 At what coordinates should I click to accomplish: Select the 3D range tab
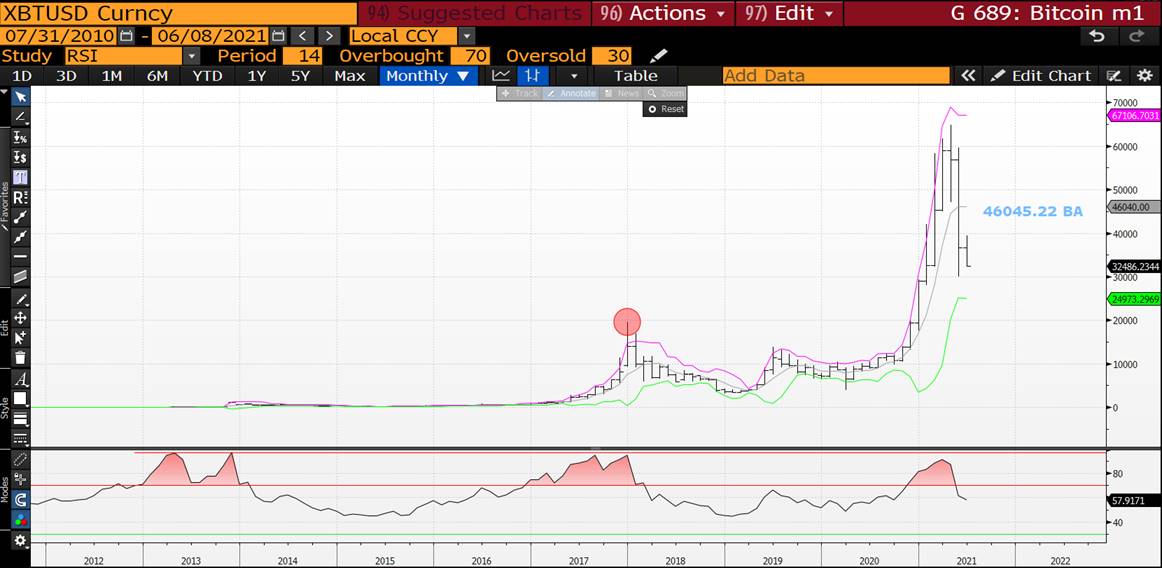[67, 76]
